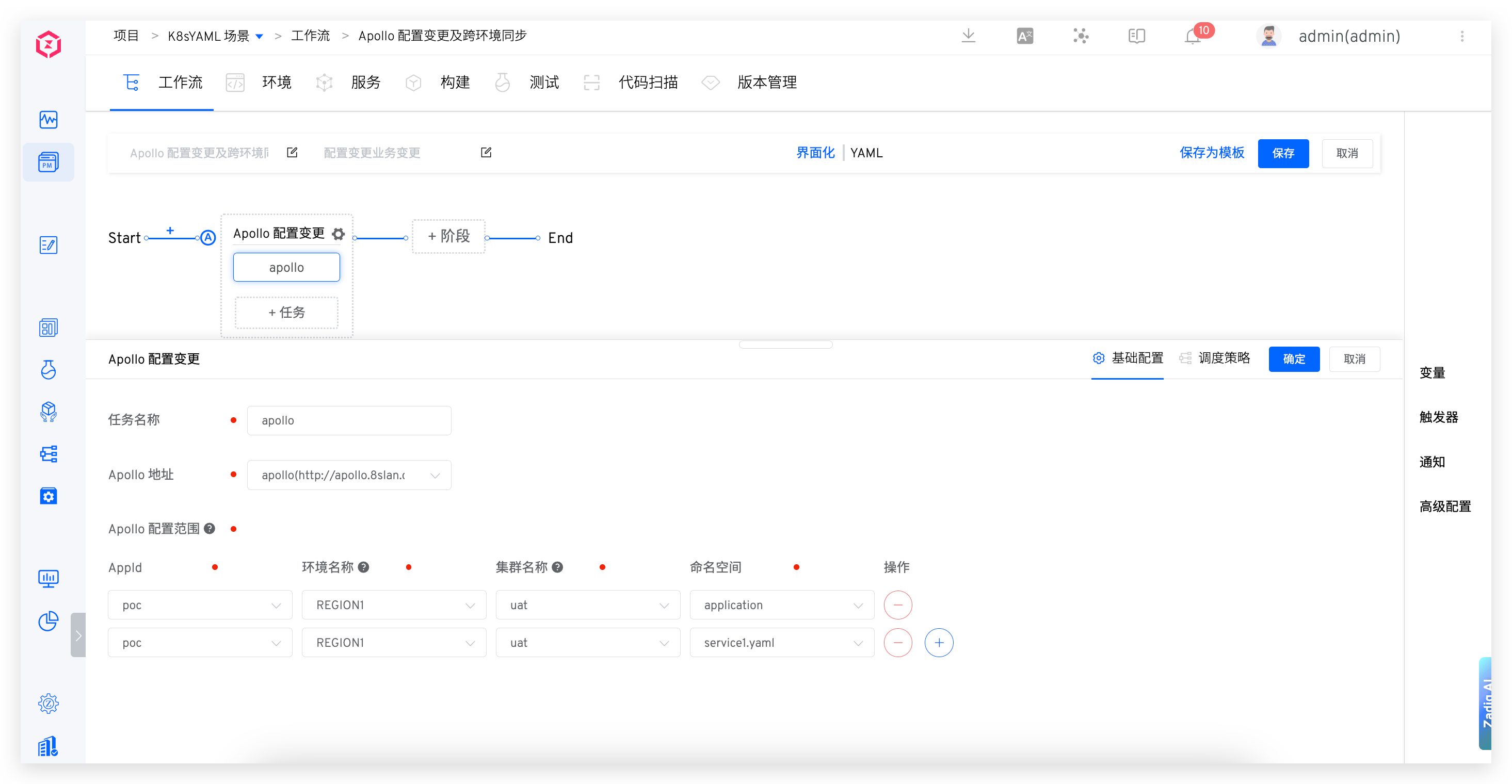The height and width of the screenshot is (784, 1512).
Task: Switch to the 环境 tab
Action: (276, 82)
